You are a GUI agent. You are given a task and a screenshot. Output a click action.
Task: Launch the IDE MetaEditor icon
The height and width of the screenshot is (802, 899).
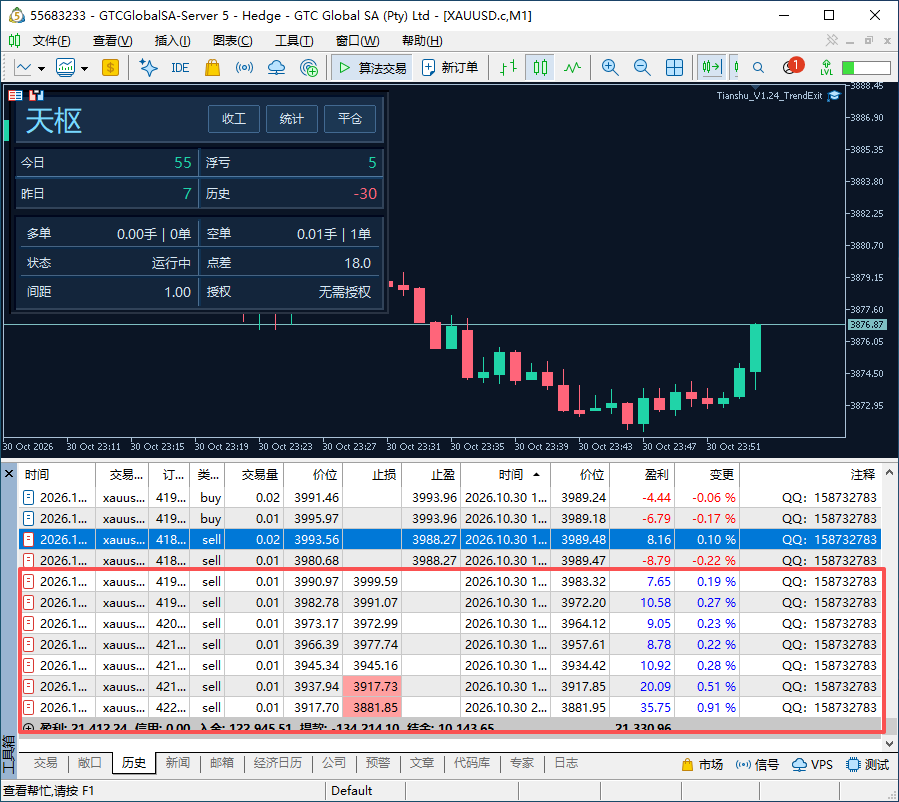pos(180,68)
